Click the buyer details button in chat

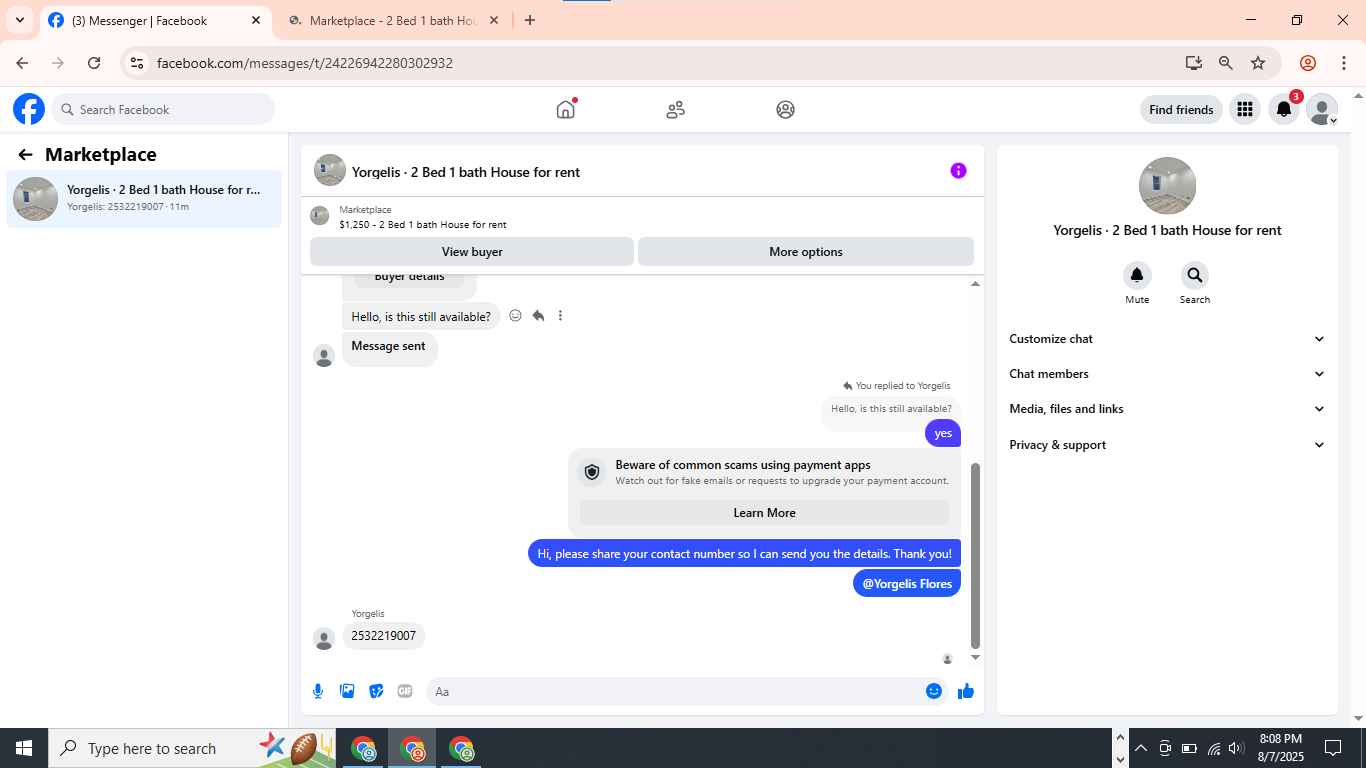409,277
